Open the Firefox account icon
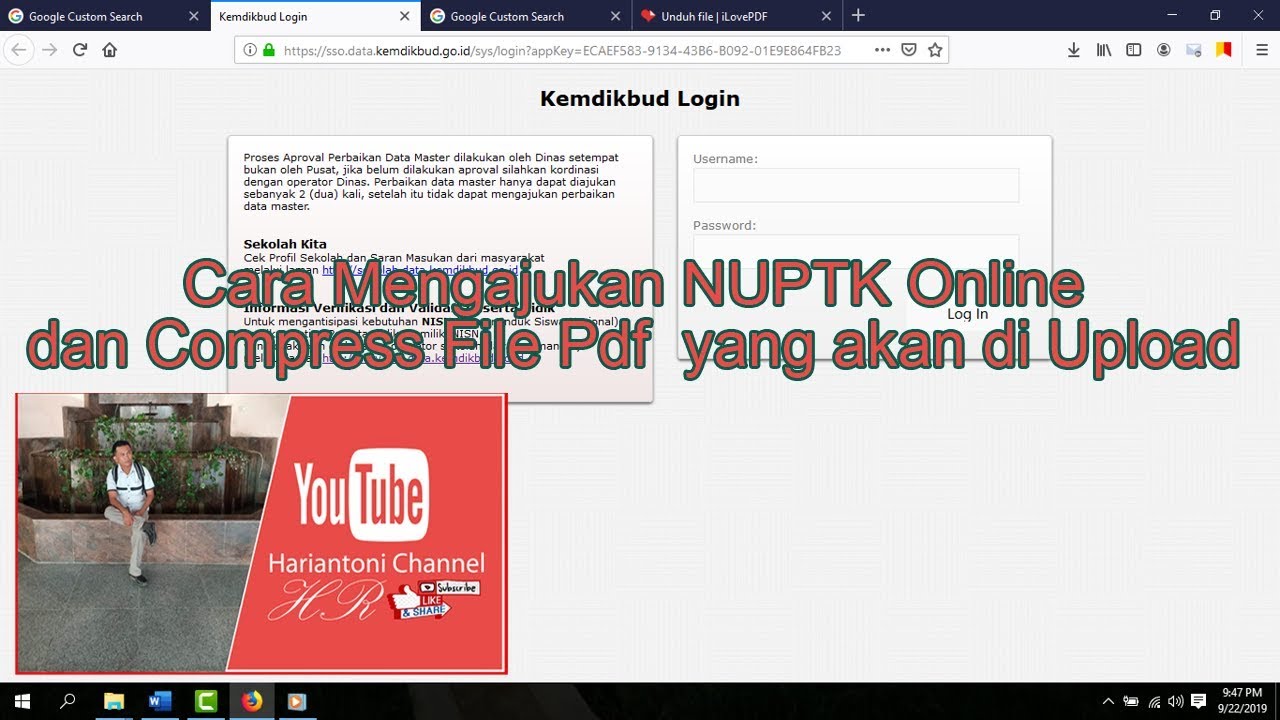The image size is (1280, 720). pos(1164,50)
